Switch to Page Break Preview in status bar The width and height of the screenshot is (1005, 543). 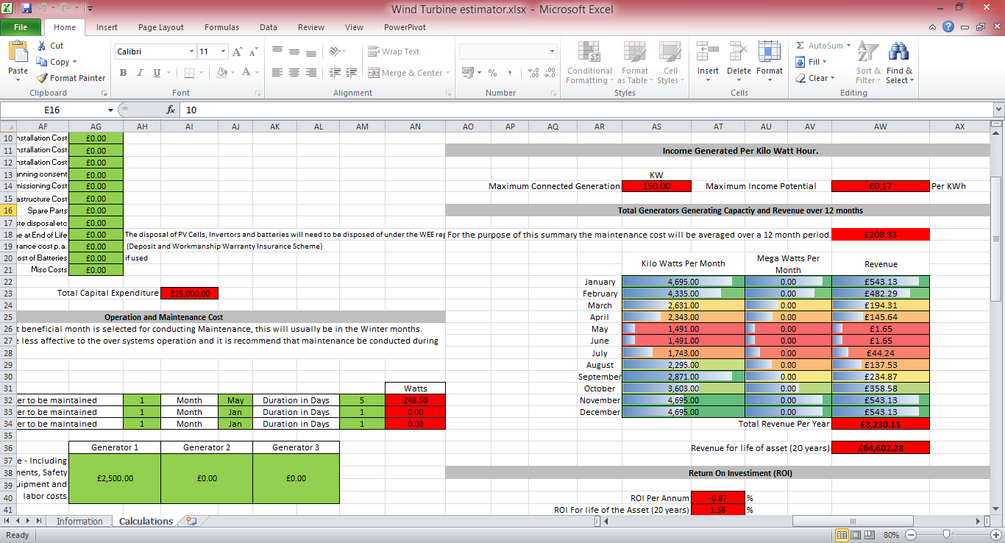869,535
